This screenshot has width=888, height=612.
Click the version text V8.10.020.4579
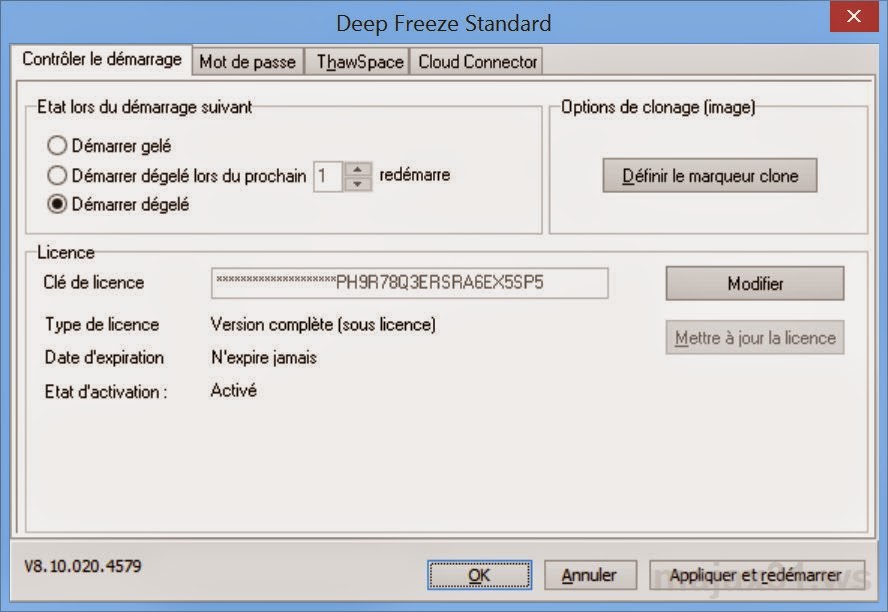click(83, 566)
